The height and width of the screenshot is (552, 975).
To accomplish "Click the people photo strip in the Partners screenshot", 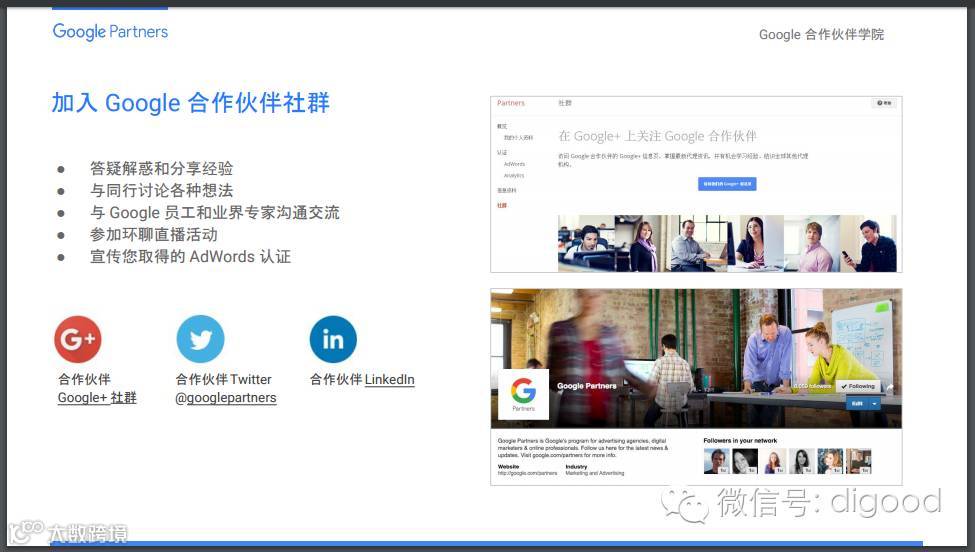I will pyautogui.click(x=727, y=243).
